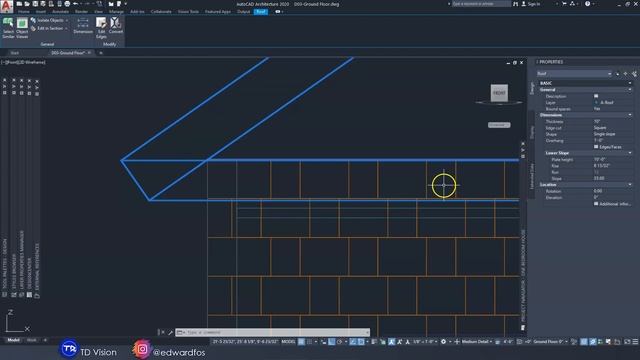Open the object type Roof dropdown
The width and height of the screenshot is (640, 360).
tap(574, 73)
